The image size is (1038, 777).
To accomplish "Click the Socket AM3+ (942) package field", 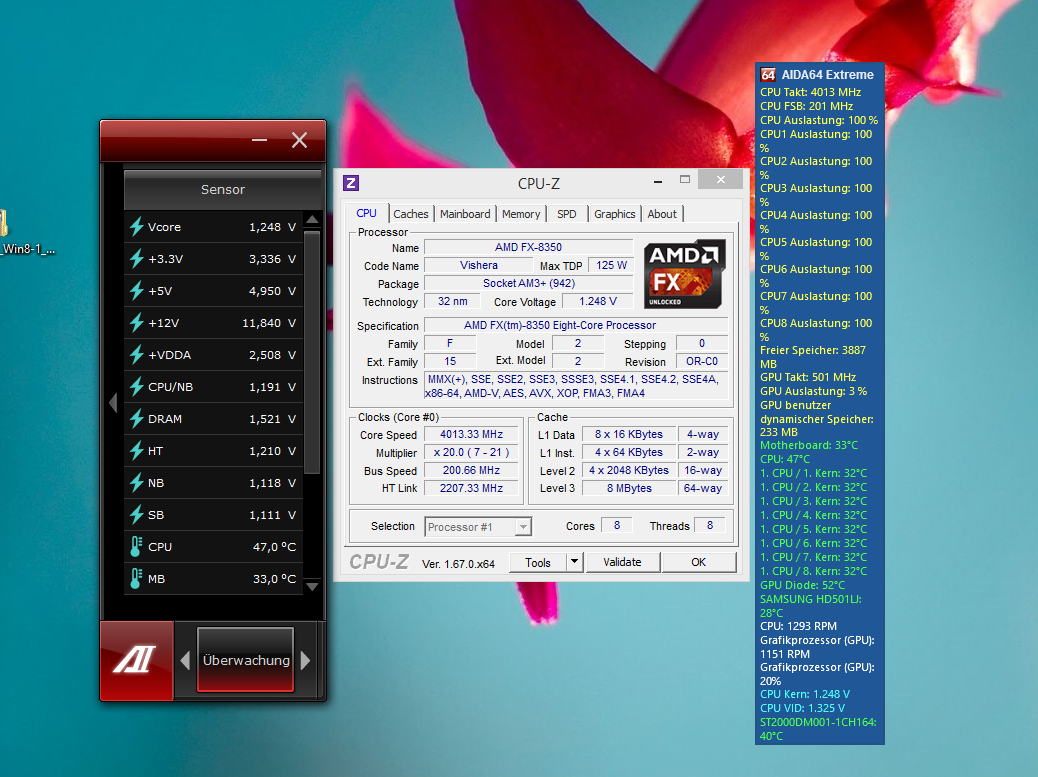I will click(528, 283).
